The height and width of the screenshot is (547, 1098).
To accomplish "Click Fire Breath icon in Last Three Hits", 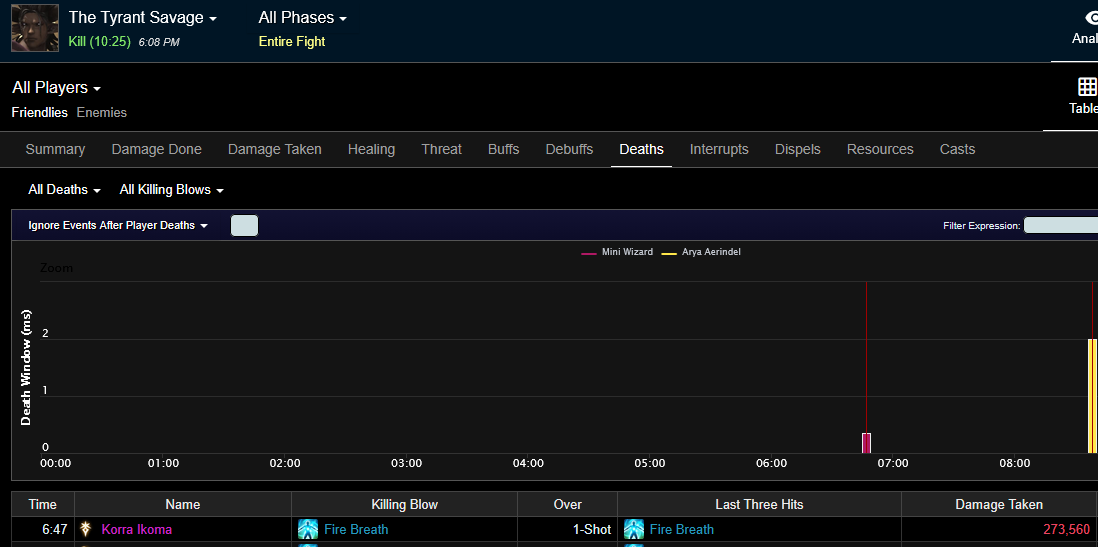I will tap(634, 529).
